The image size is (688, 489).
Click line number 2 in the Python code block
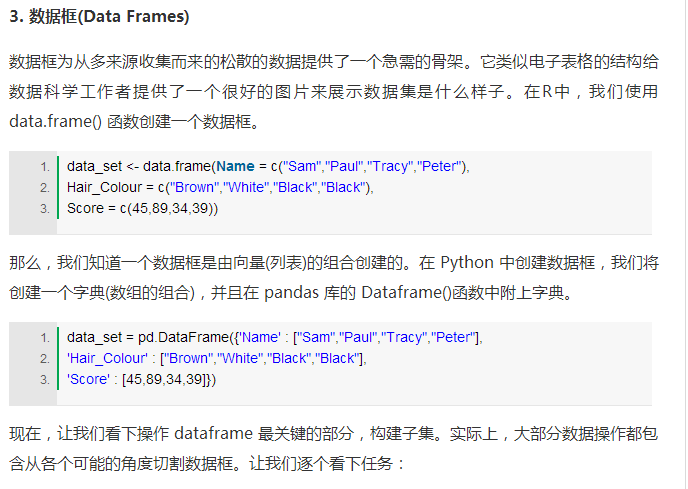(x=44, y=358)
